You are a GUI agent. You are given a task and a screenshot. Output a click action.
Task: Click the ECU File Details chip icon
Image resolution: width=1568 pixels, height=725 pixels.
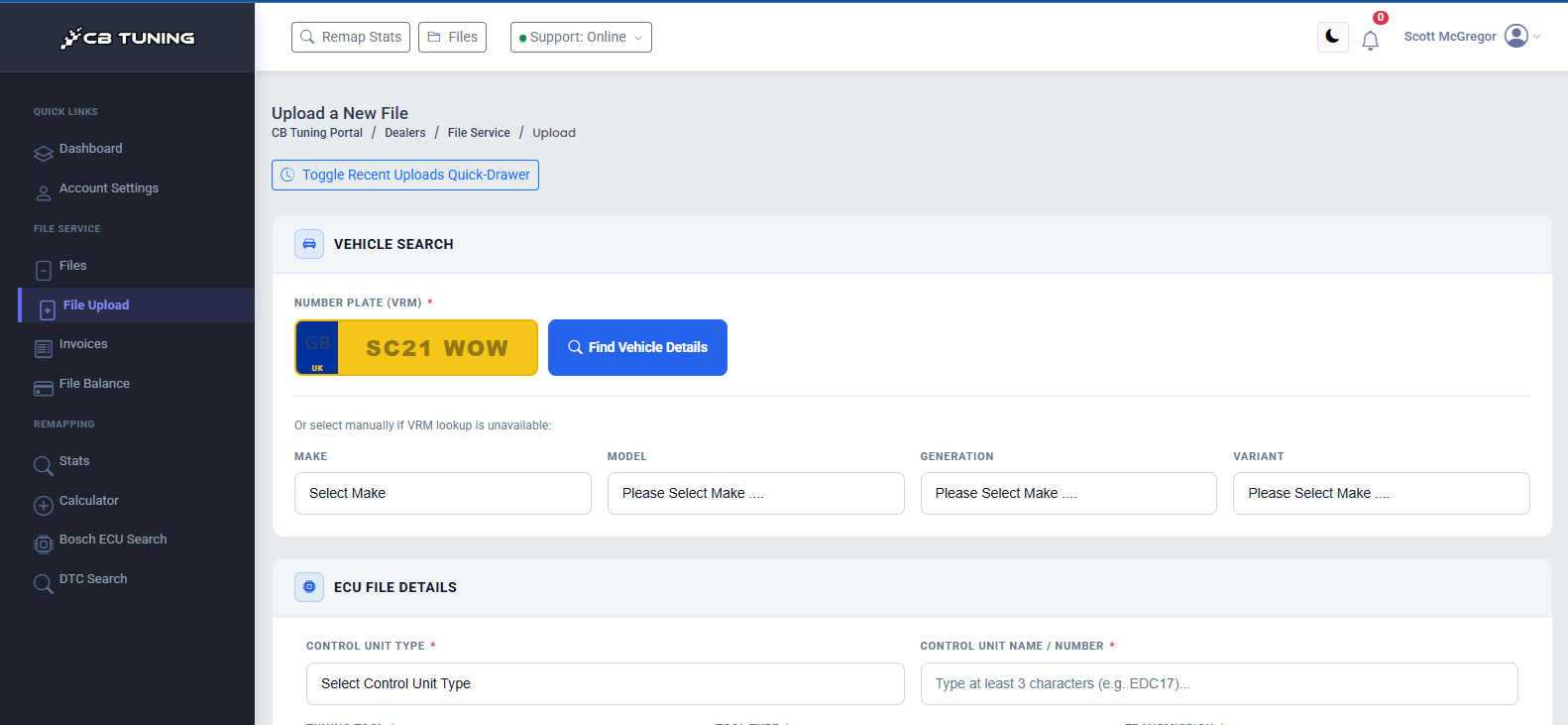(309, 587)
